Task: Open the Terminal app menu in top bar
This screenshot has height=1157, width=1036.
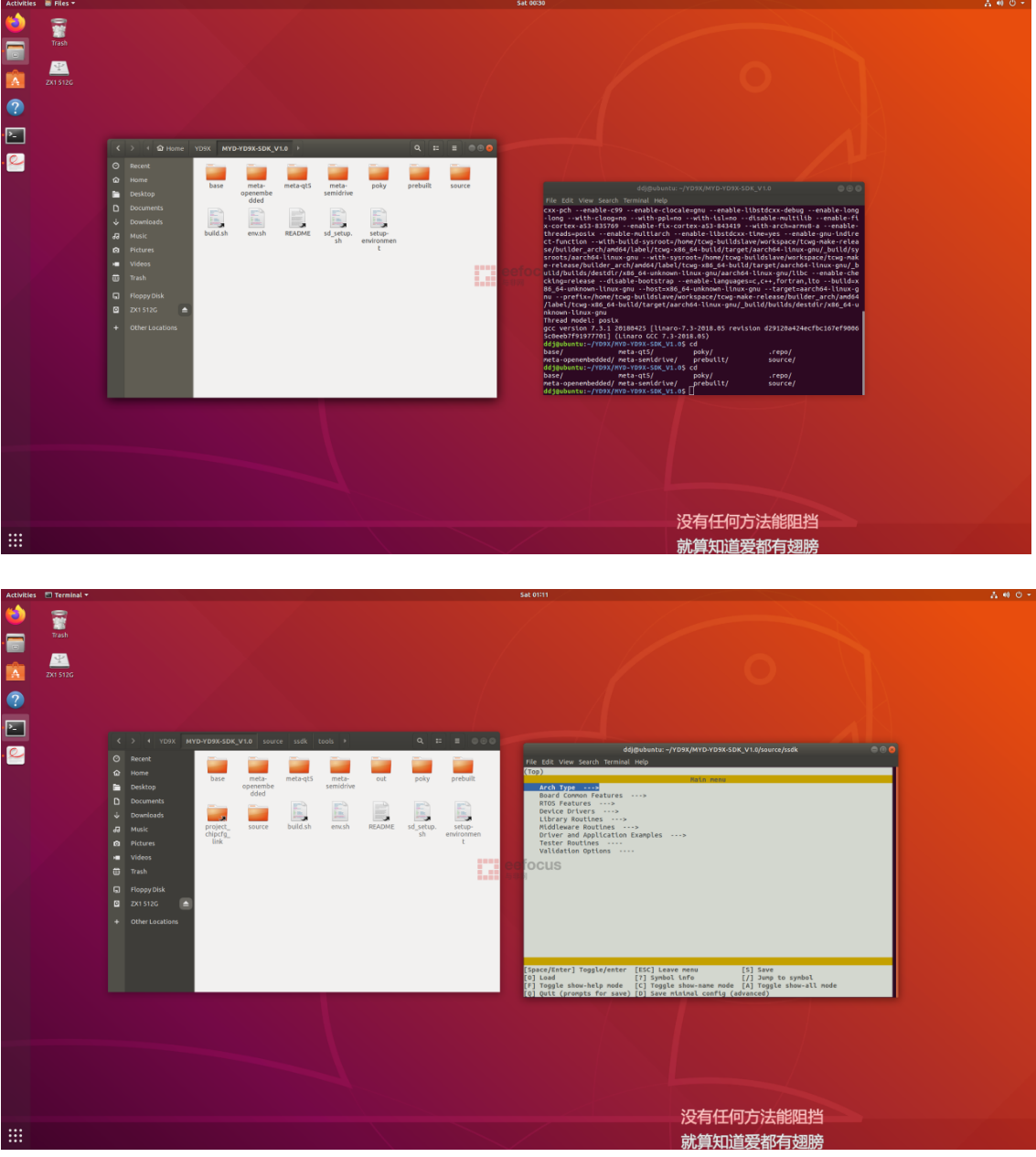Action: 67,595
